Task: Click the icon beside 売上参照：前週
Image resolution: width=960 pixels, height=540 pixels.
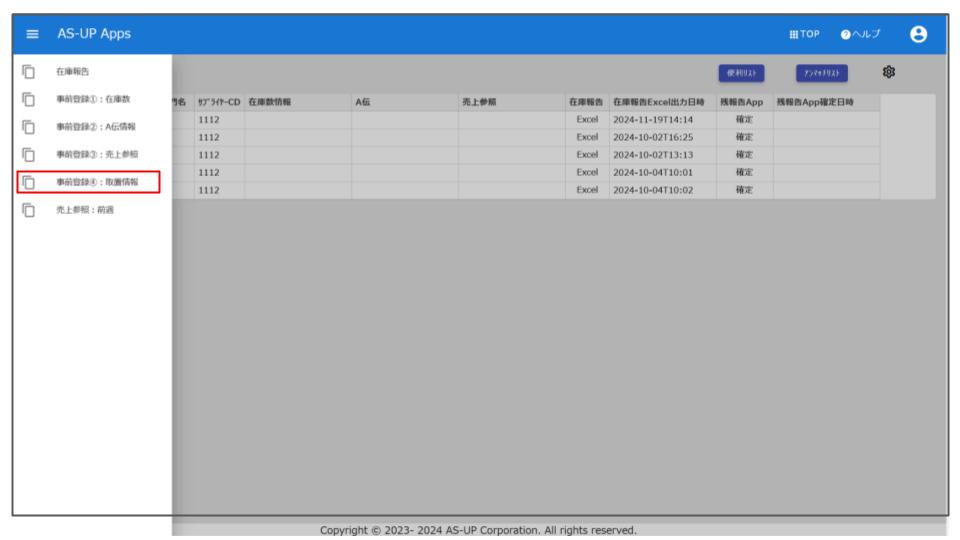Action: pos(29,210)
